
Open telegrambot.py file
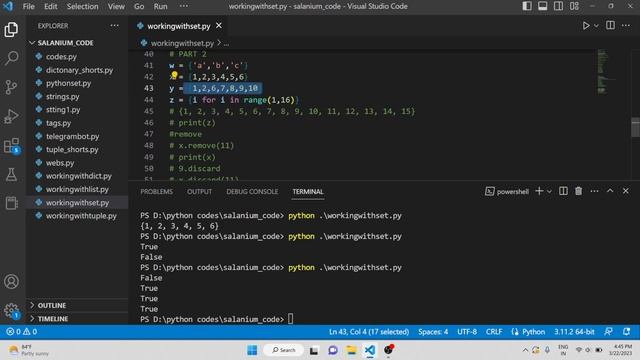click(72, 136)
